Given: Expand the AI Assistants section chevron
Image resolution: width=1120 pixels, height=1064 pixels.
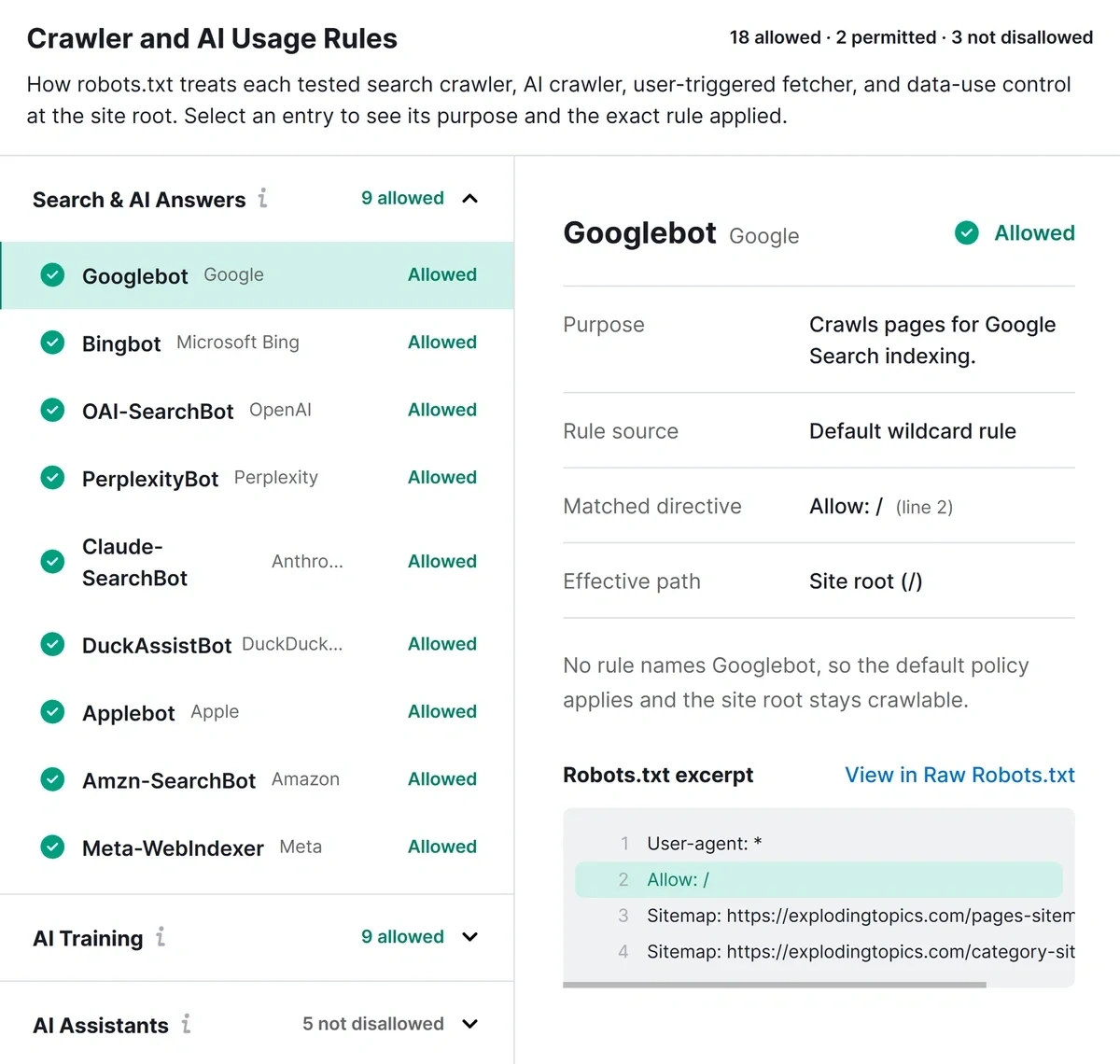Looking at the screenshot, I should 470,1024.
